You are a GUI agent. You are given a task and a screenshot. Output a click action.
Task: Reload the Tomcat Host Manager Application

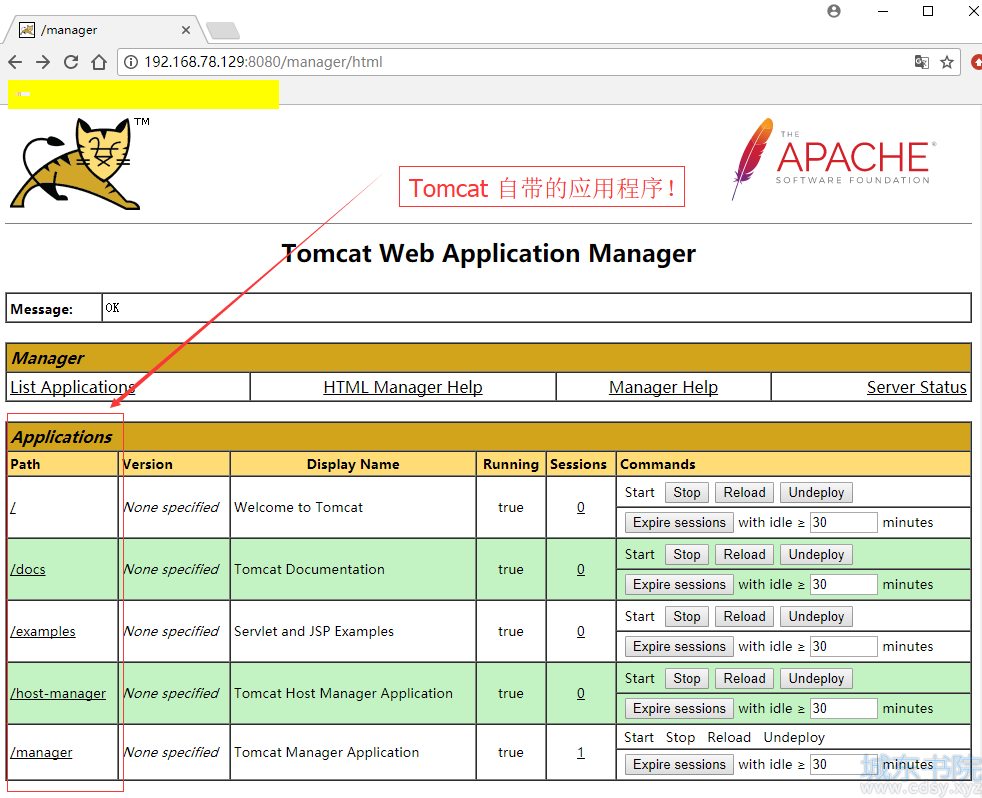click(x=745, y=678)
